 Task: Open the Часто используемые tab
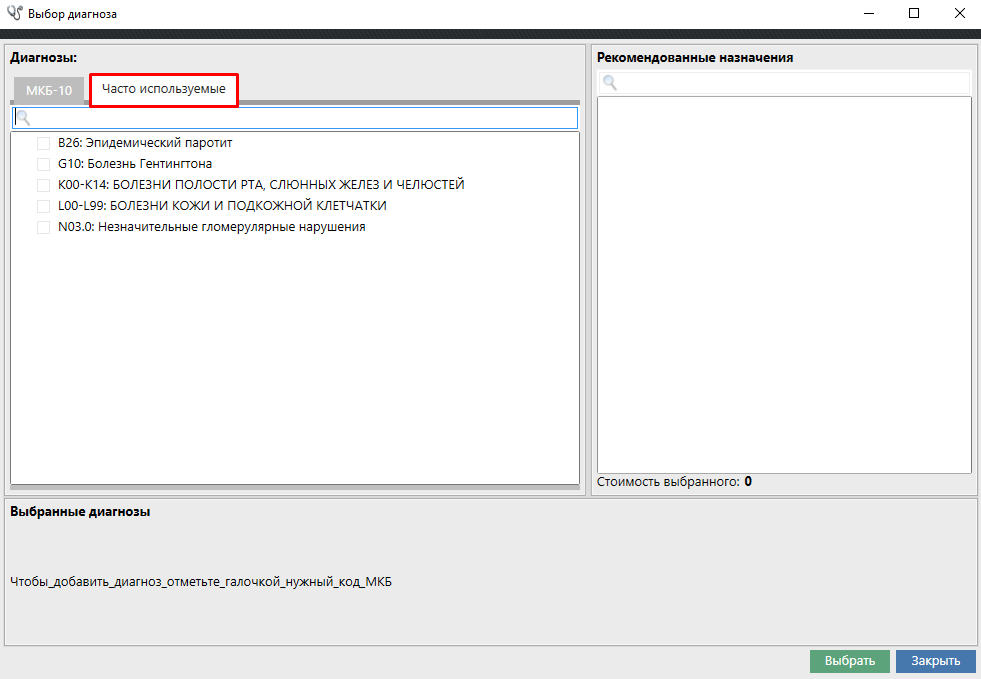tap(164, 89)
